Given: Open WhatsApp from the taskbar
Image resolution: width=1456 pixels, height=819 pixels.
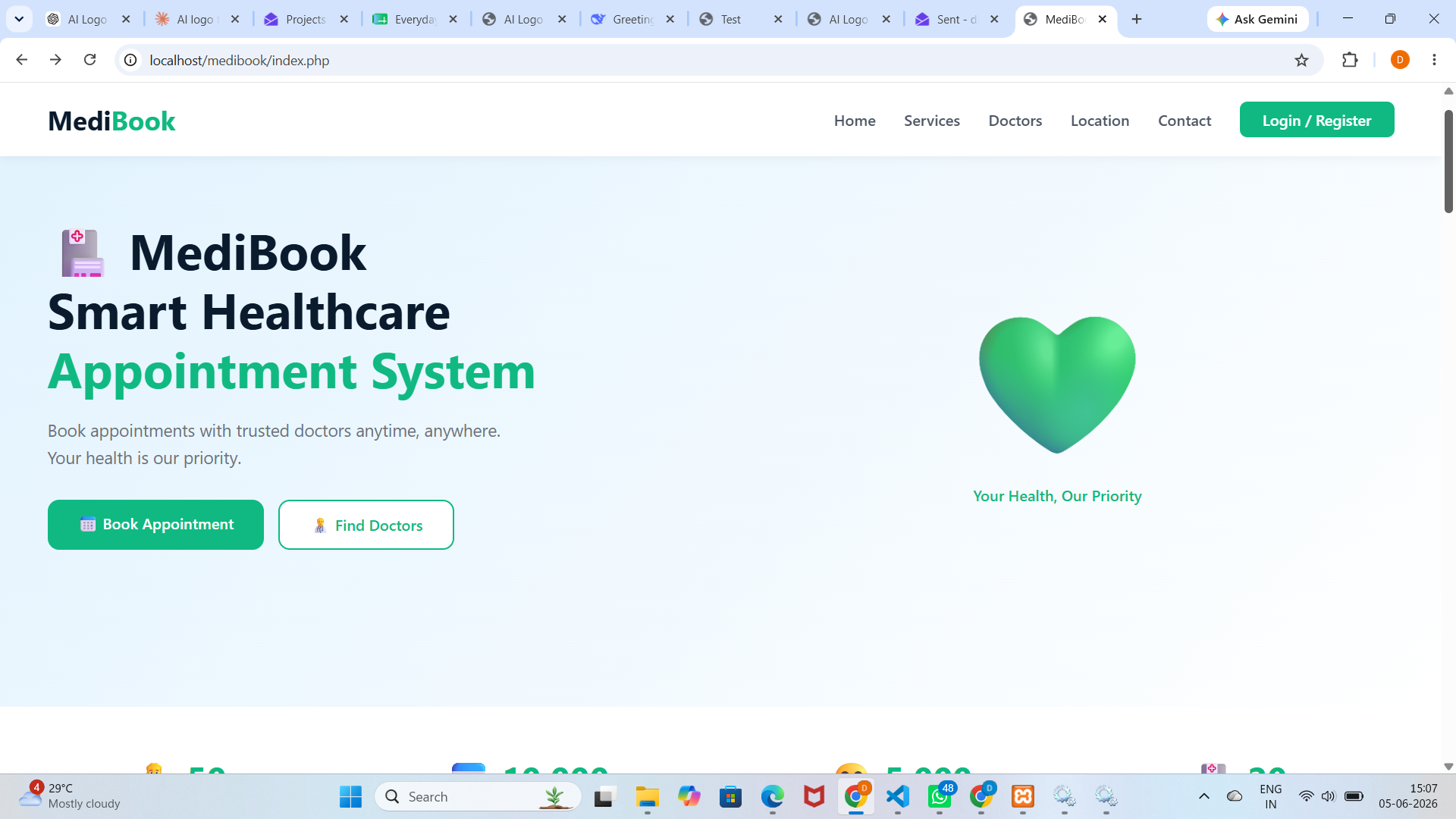Looking at the screenshot, I should tap(940, 796).
